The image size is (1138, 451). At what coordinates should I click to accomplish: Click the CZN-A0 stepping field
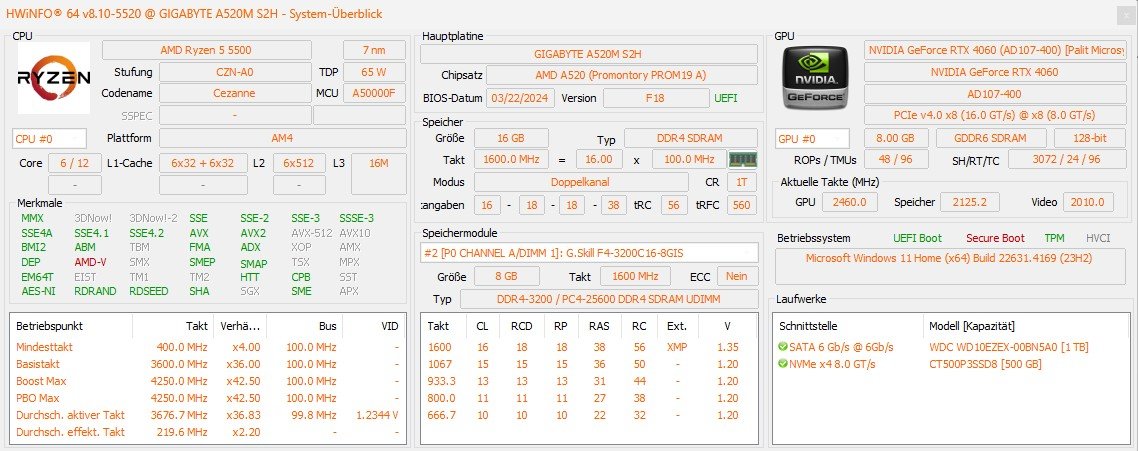pos(234,72)
